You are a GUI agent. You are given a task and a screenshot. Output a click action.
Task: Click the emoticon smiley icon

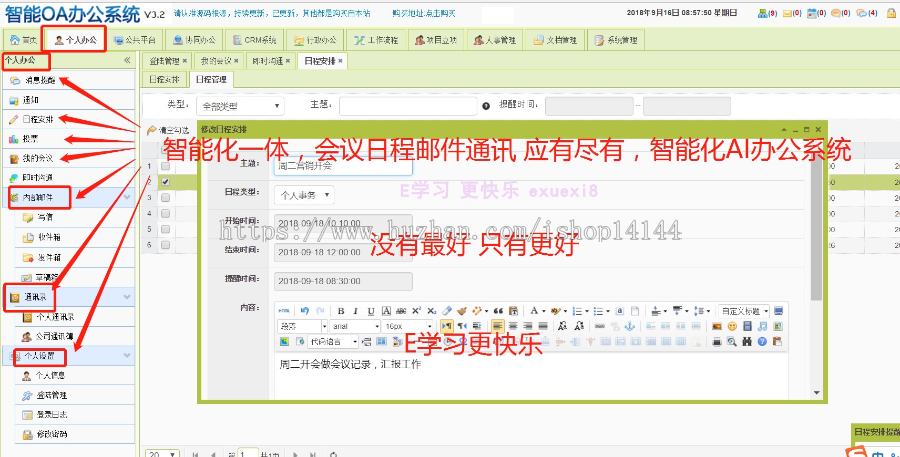pyautogui.click(x=732, y=326)
